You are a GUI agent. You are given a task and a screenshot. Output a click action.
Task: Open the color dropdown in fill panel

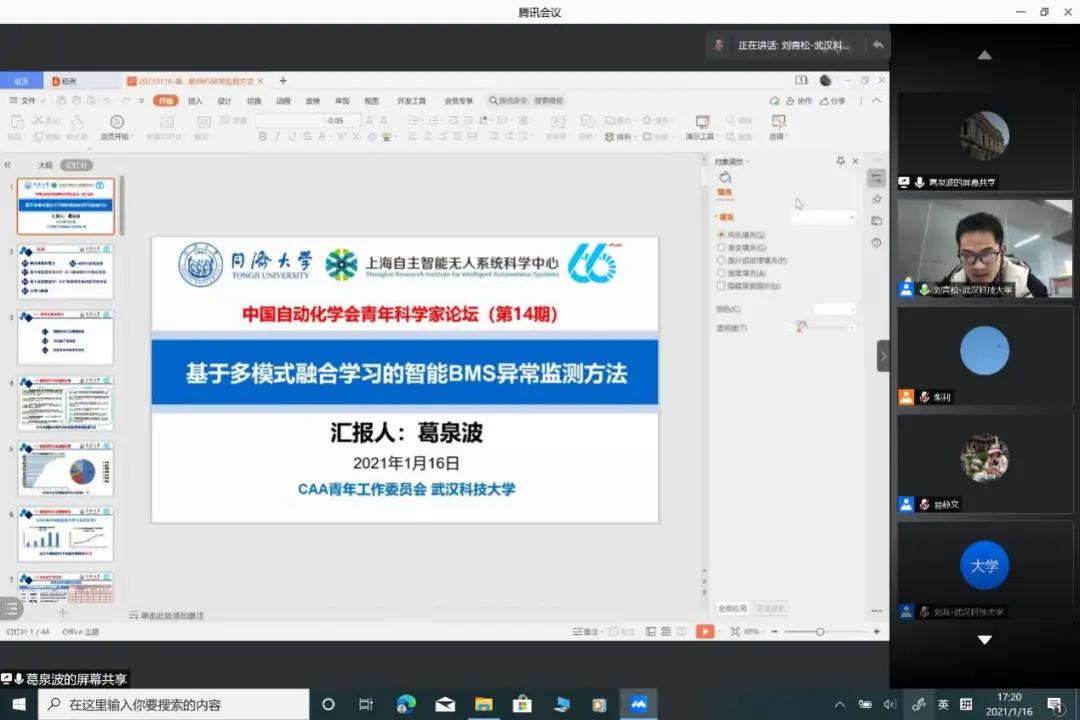pos(835,309)
